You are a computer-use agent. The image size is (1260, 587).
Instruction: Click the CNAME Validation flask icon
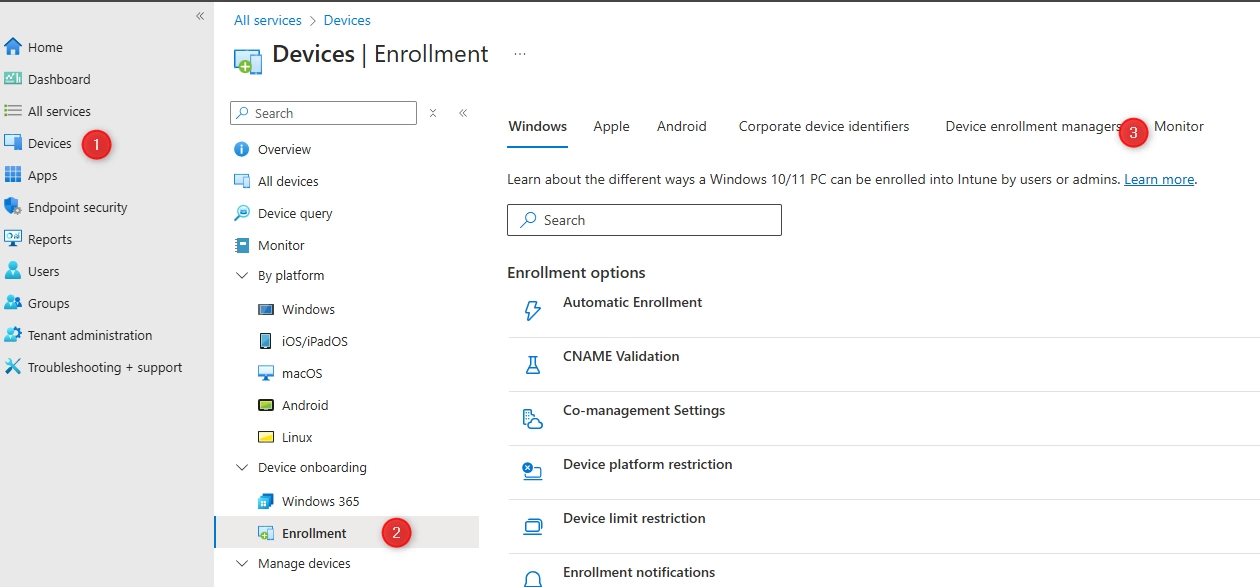tap(533, 365)
